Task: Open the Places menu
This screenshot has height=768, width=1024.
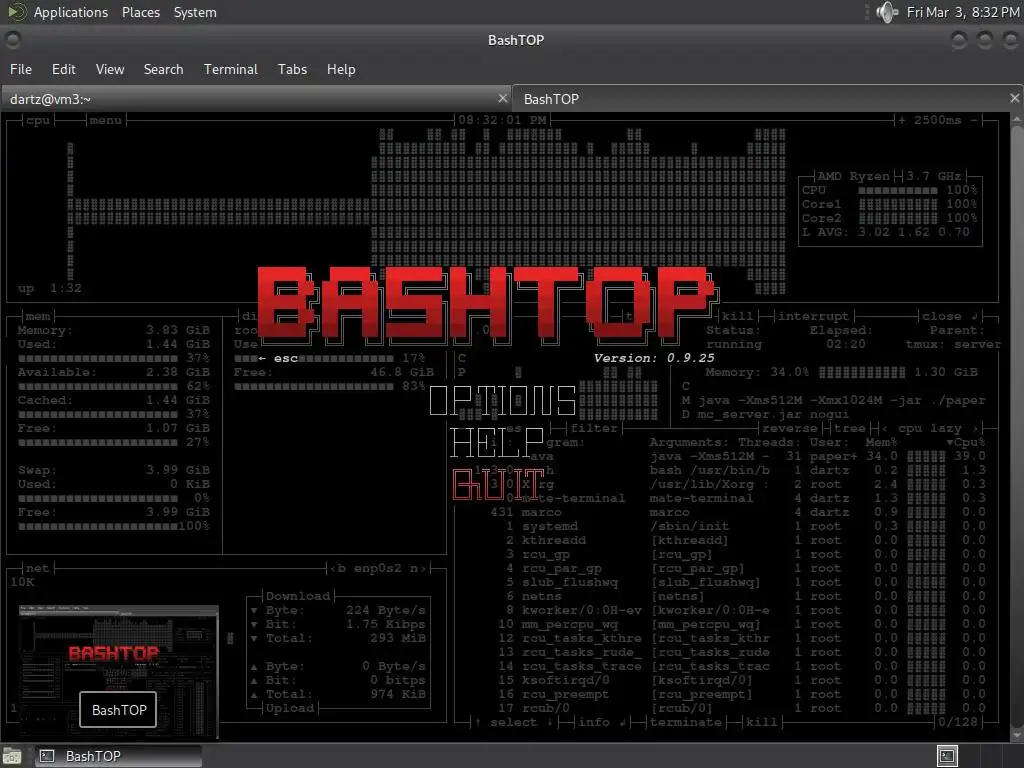Action: pyautogui.click(x=140, y=12)
